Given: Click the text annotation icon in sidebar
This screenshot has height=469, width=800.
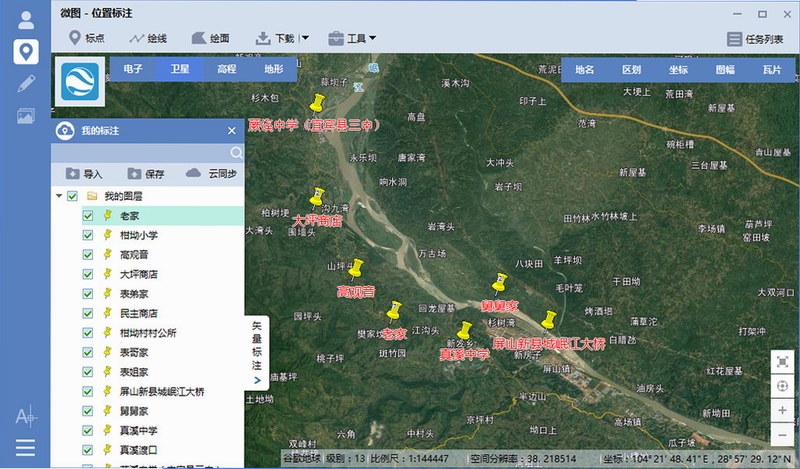Looking at the screenshot, I should click(26, 416).
